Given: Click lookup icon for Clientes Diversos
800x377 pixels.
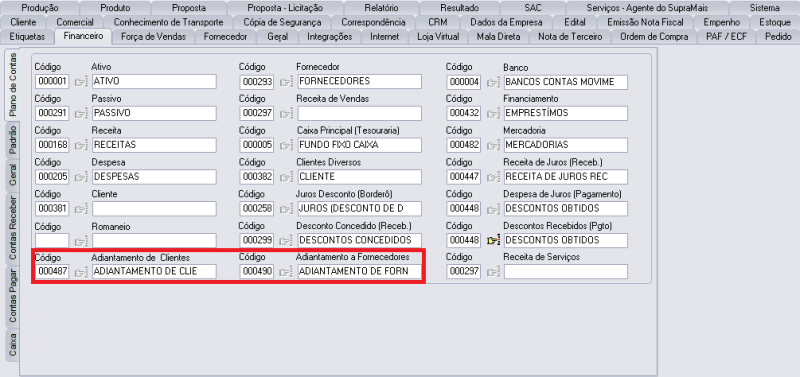Looking at the screenshot, I should pos(286,177).
